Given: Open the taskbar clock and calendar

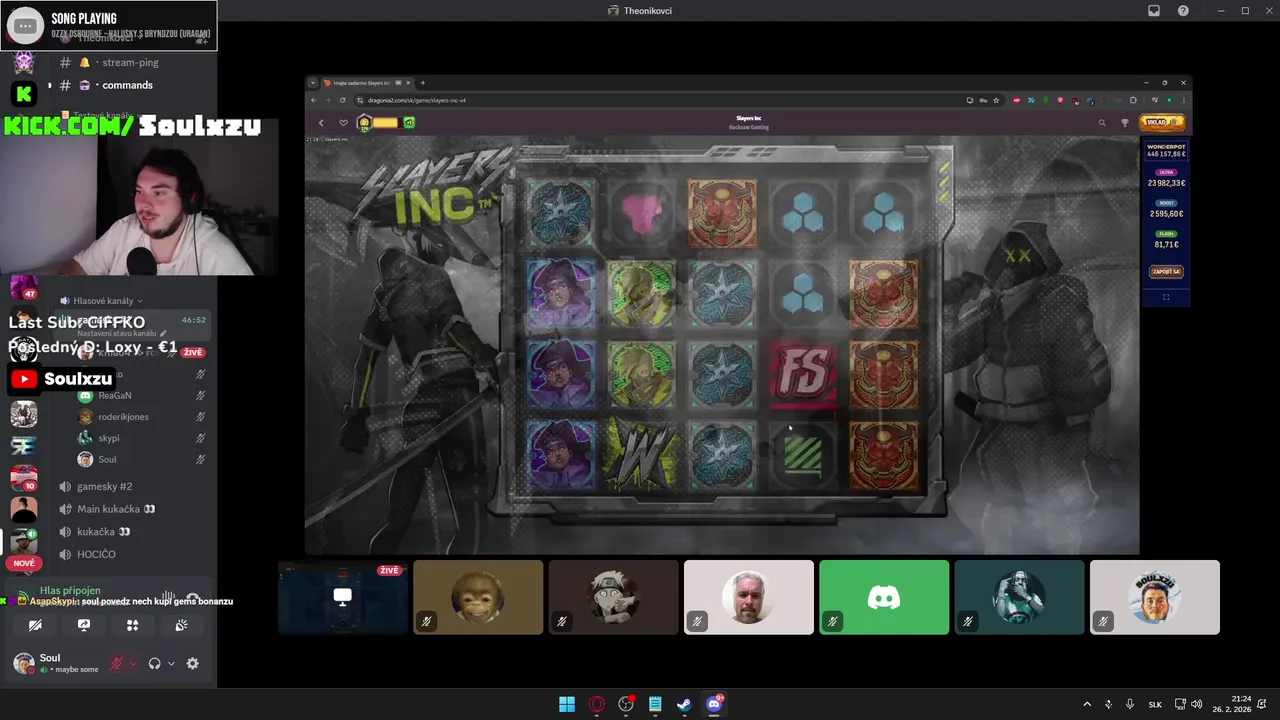Looking at the screenshot, I should 1232,704.
